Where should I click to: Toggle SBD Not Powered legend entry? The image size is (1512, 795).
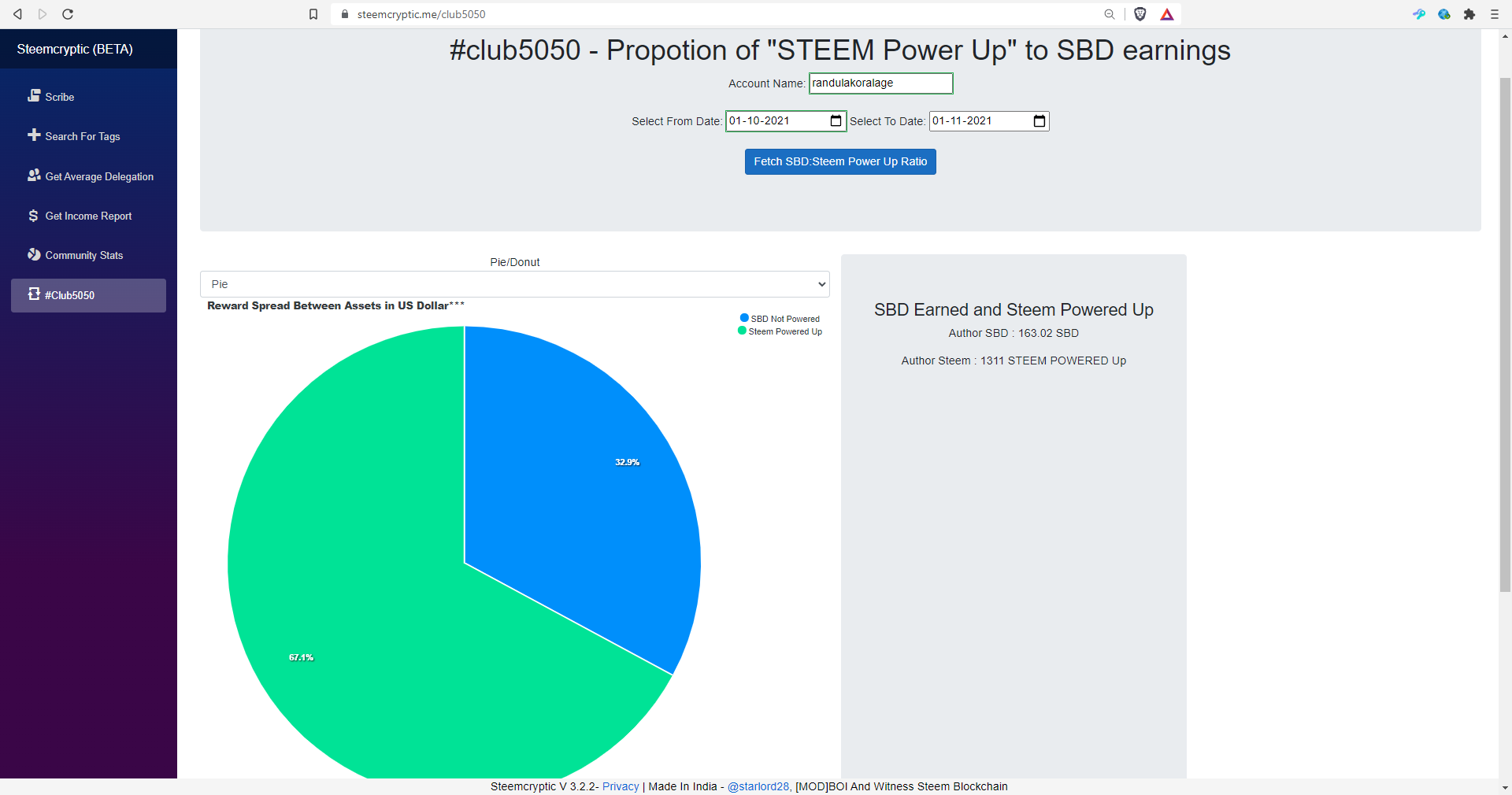780,319
